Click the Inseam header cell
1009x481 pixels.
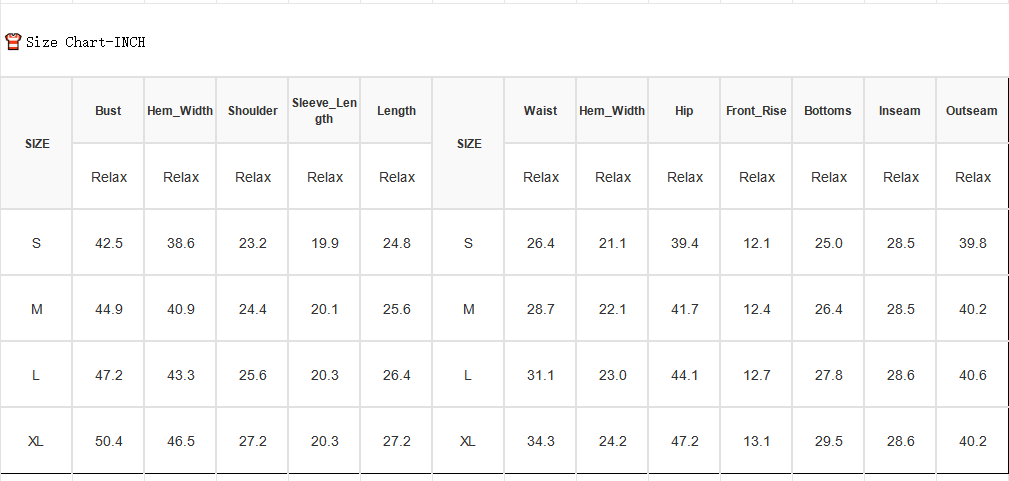tap(900, 111)
